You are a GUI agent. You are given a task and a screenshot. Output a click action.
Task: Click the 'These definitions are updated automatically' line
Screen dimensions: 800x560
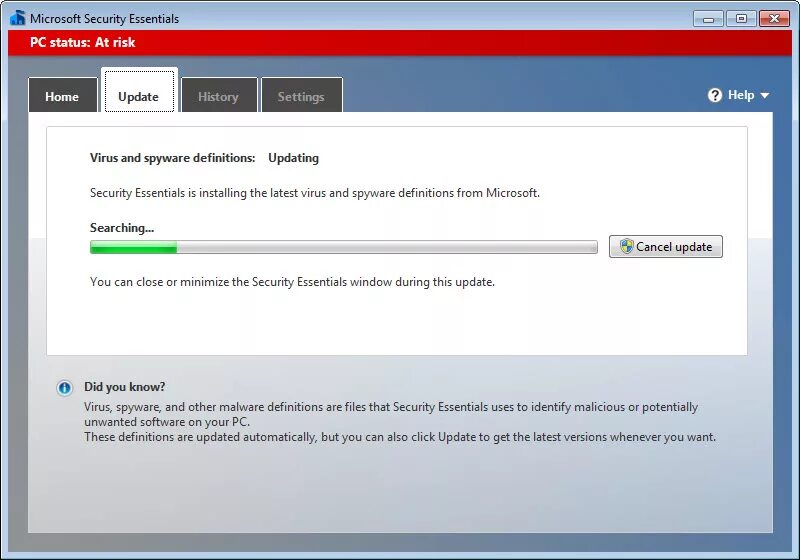tap(400, 437)
